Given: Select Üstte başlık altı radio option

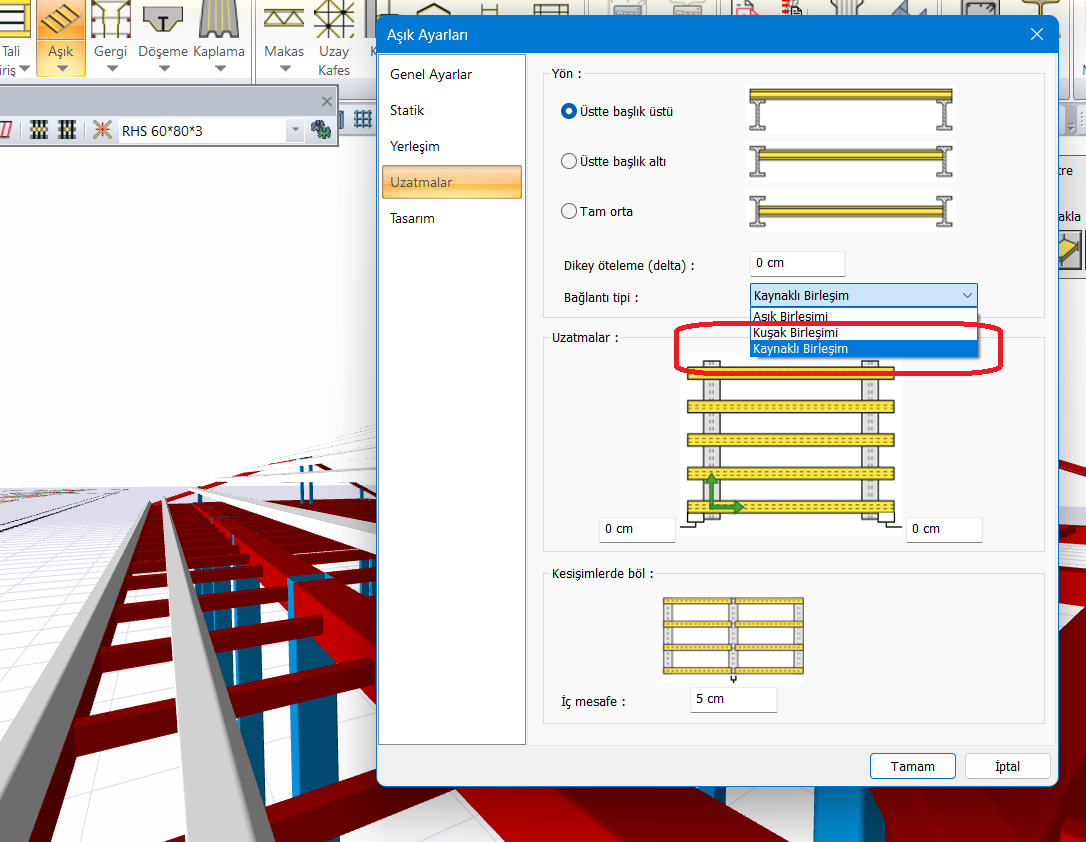Looking at the screenshot, I should coord(569,161).
